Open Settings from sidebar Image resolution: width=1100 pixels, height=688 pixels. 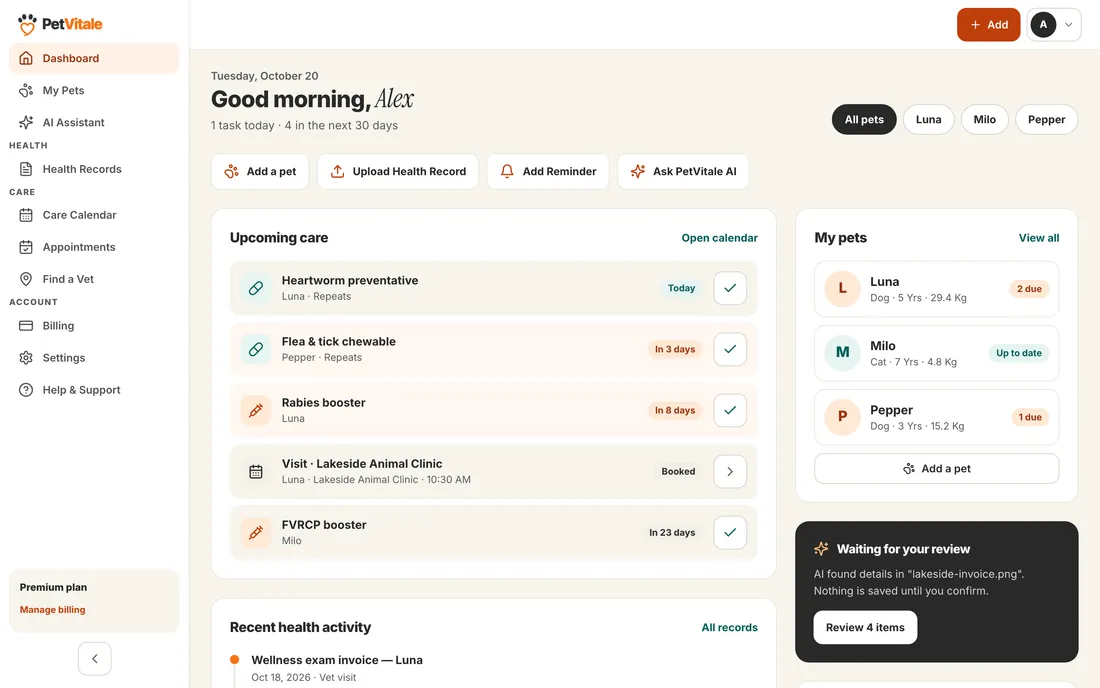point(94,358)
